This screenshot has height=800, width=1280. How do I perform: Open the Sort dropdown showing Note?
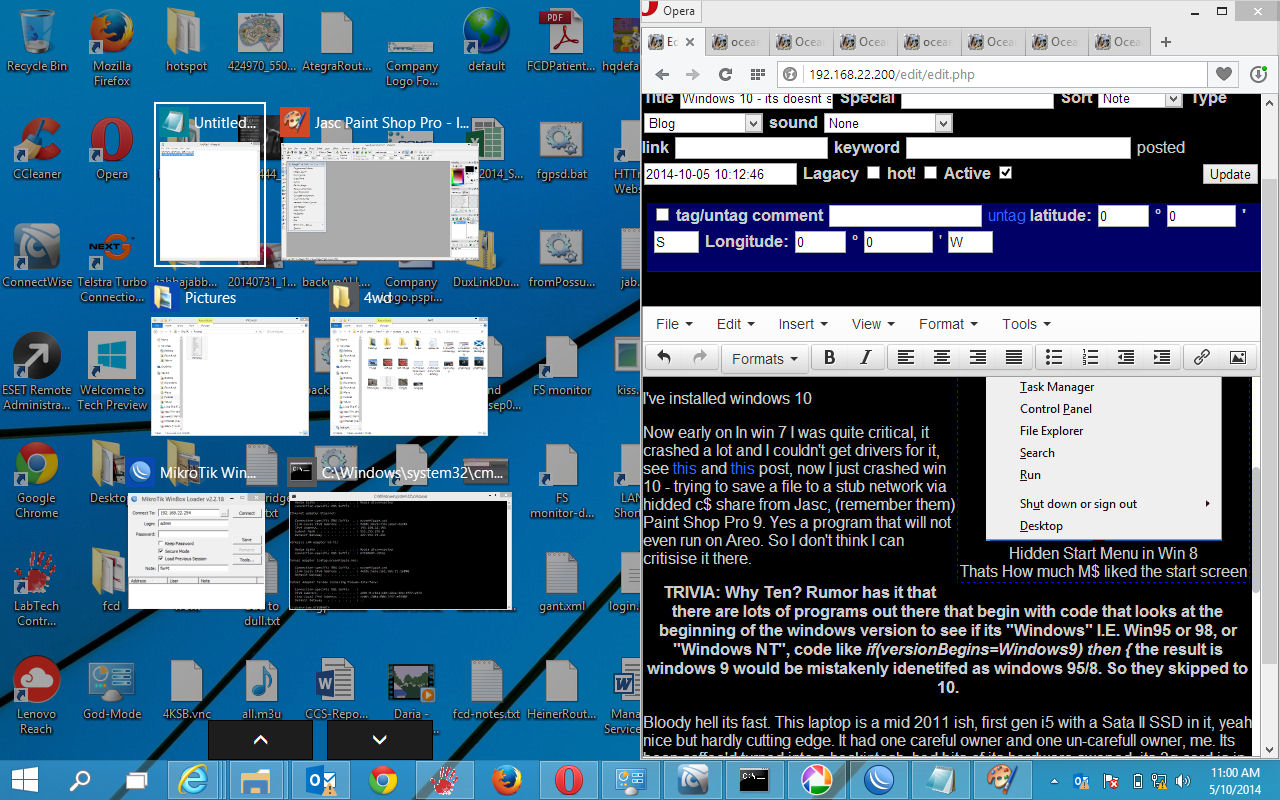(x=1139, y=99)
